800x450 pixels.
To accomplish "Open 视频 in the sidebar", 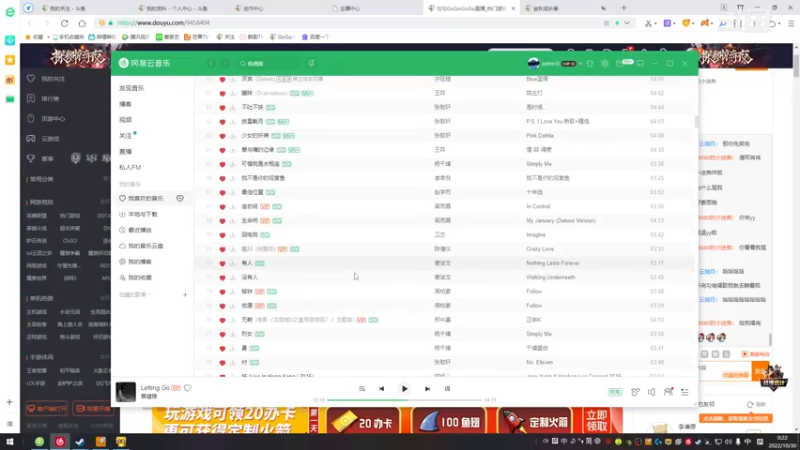I will [x=126, y=120].
